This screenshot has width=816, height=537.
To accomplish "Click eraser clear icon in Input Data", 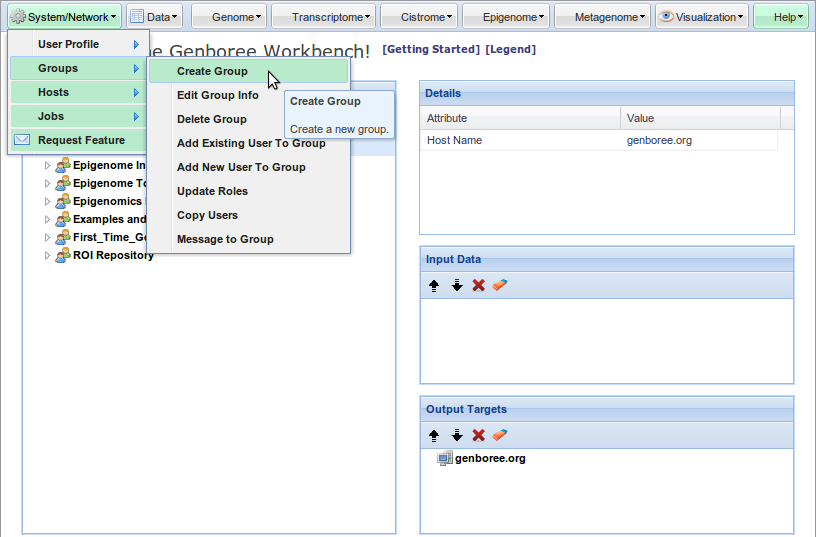I will 501,285.
